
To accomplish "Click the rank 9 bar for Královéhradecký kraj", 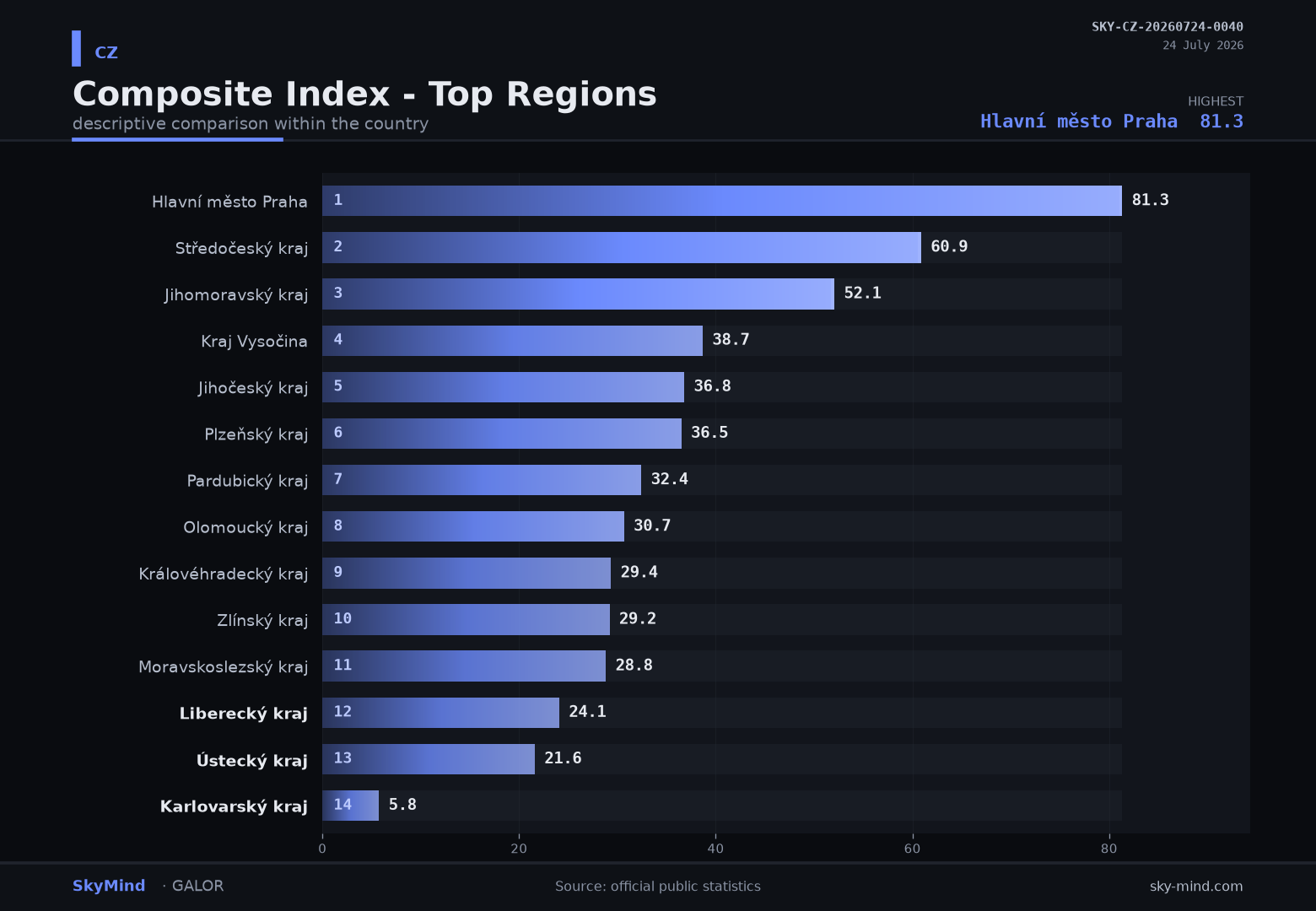I will (x=467, y=573).
